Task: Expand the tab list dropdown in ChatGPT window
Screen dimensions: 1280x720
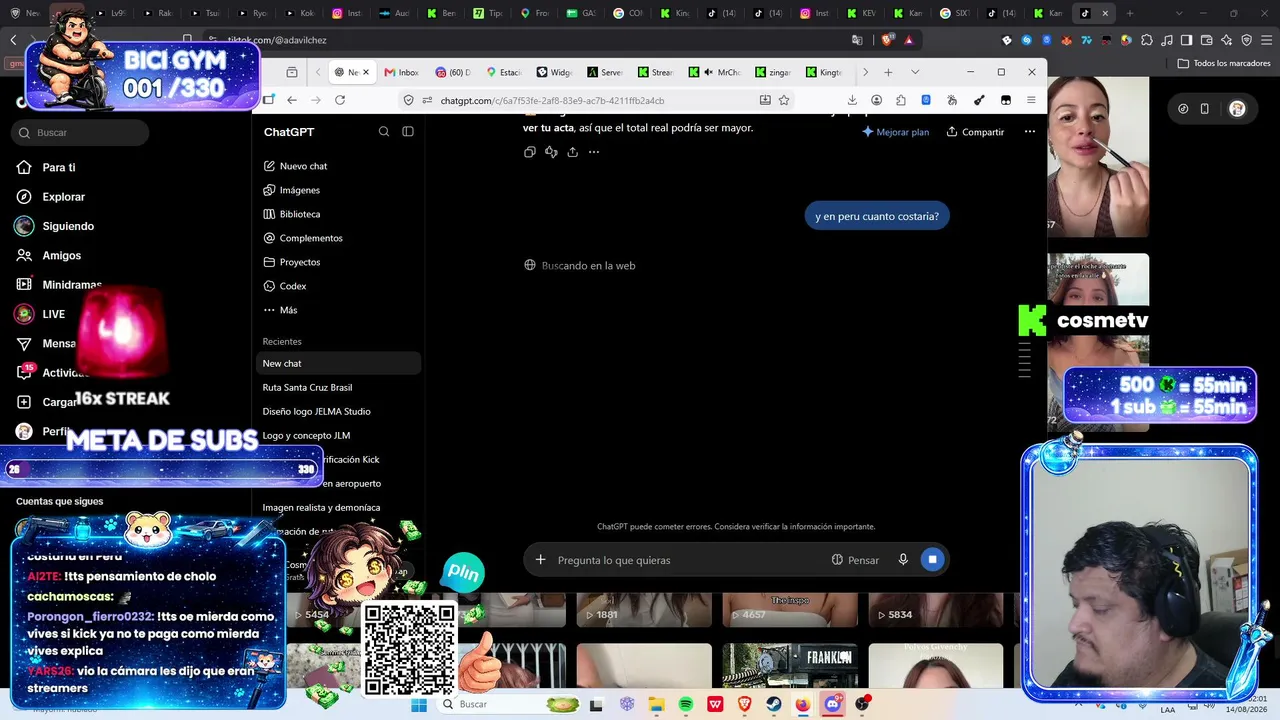Action: (x=914, y=72)
